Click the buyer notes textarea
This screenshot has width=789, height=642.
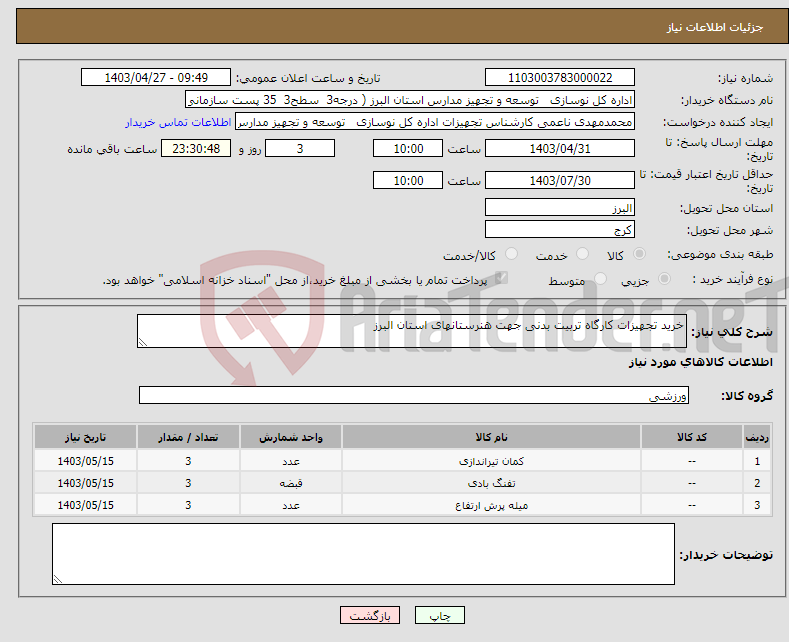click(x=363, y=554)
